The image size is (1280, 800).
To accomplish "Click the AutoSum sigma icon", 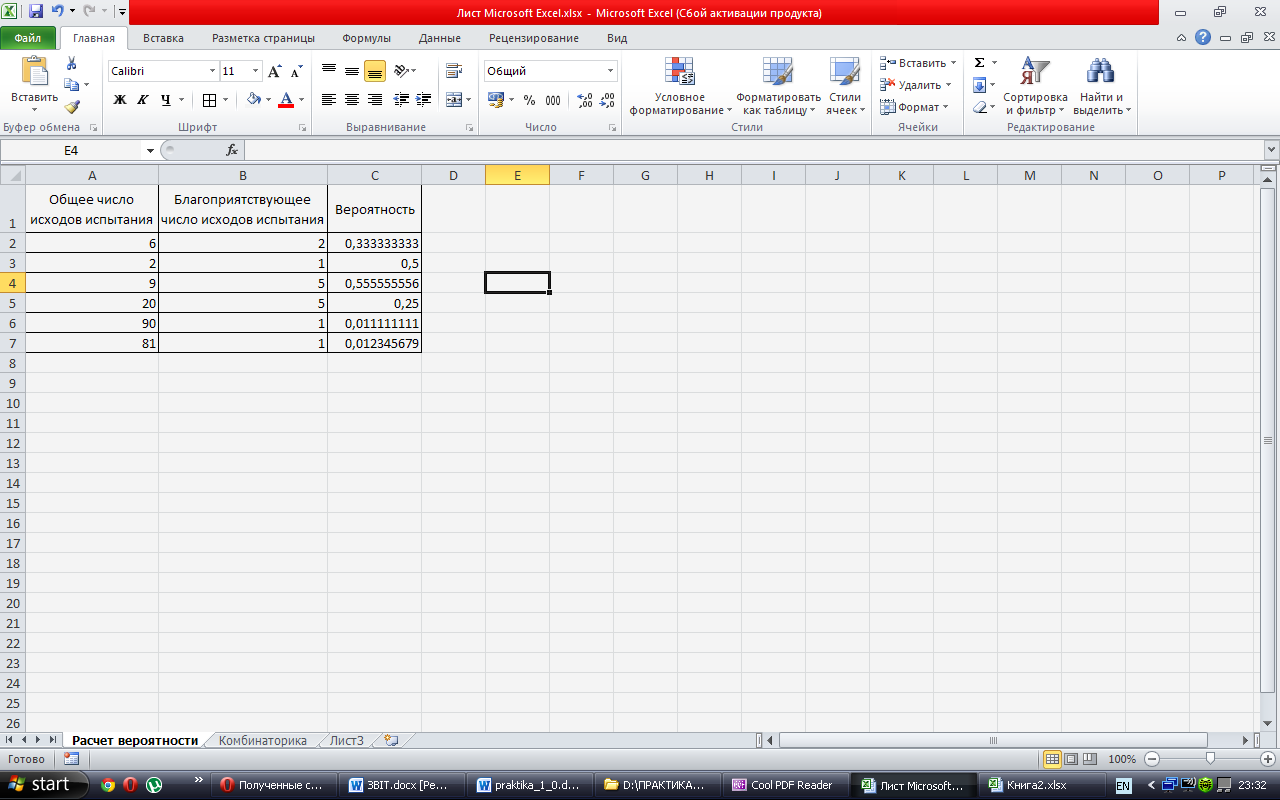I will pos(980,63).
